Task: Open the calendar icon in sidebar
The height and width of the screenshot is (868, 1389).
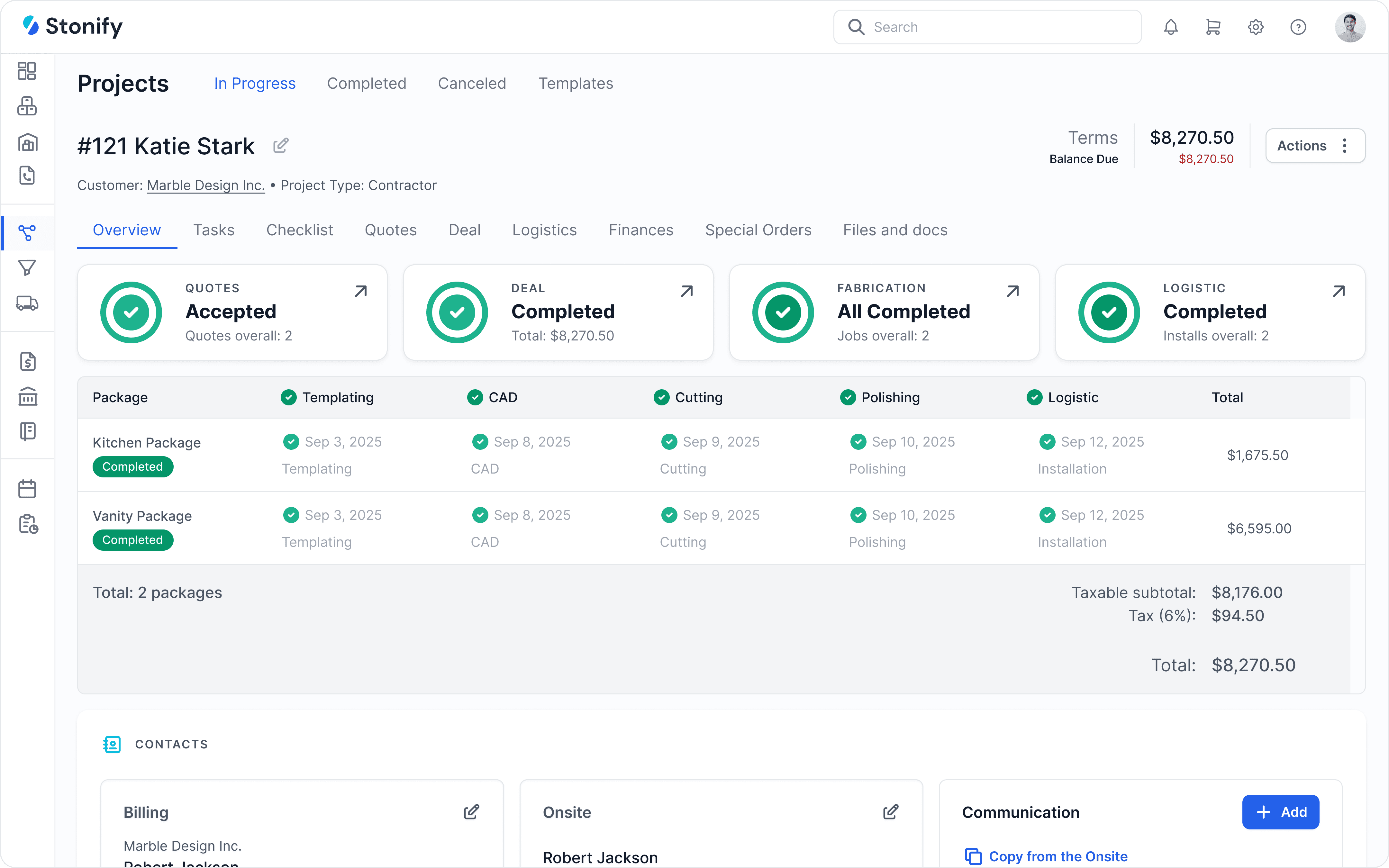Action: tap(27, 489)
